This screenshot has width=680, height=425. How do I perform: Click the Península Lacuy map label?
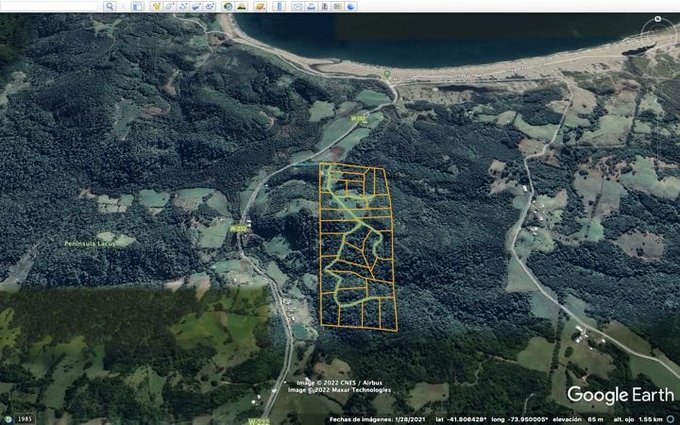tap(92, 243)
